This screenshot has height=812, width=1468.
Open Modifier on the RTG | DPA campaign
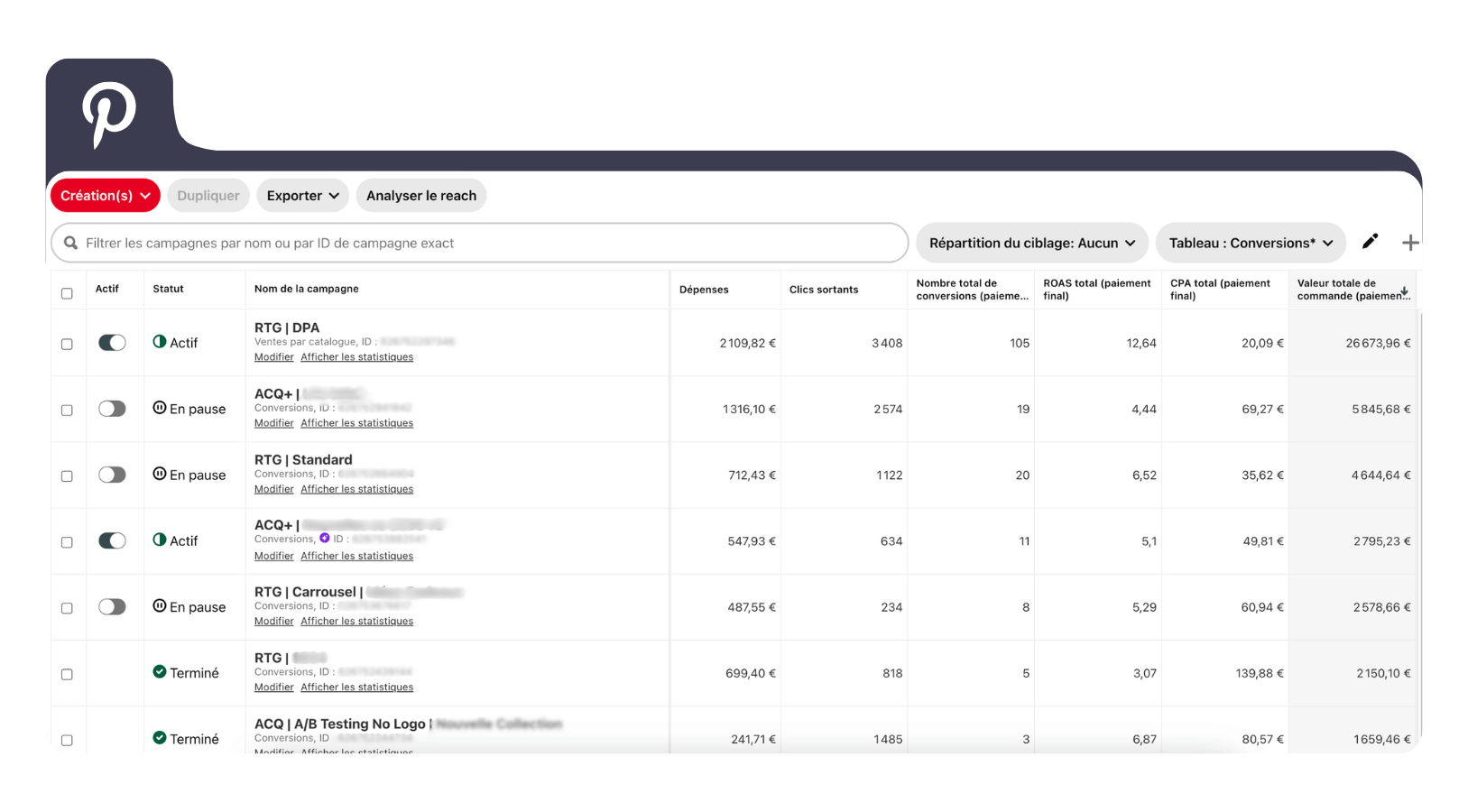coord(273,356)
